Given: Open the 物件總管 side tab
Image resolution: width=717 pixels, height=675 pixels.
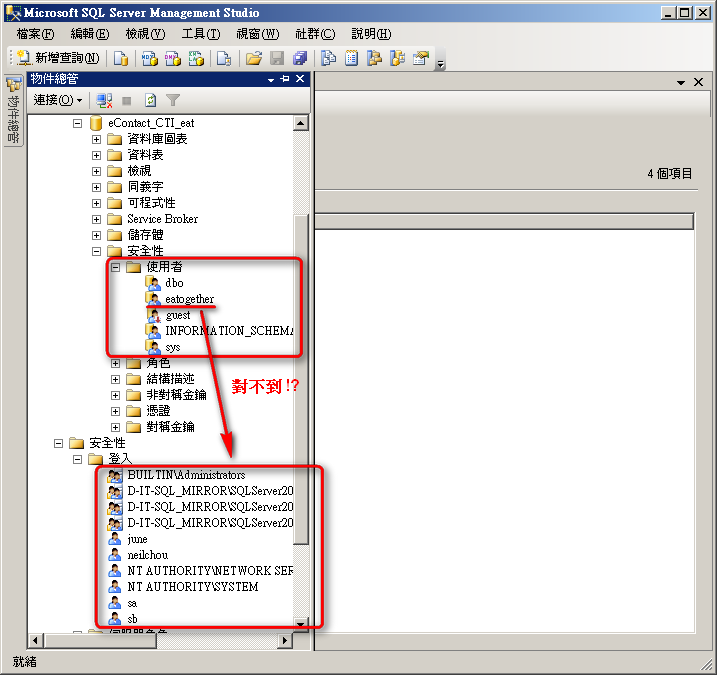Looking at the screenshot, I should click(x=14, y=110).
